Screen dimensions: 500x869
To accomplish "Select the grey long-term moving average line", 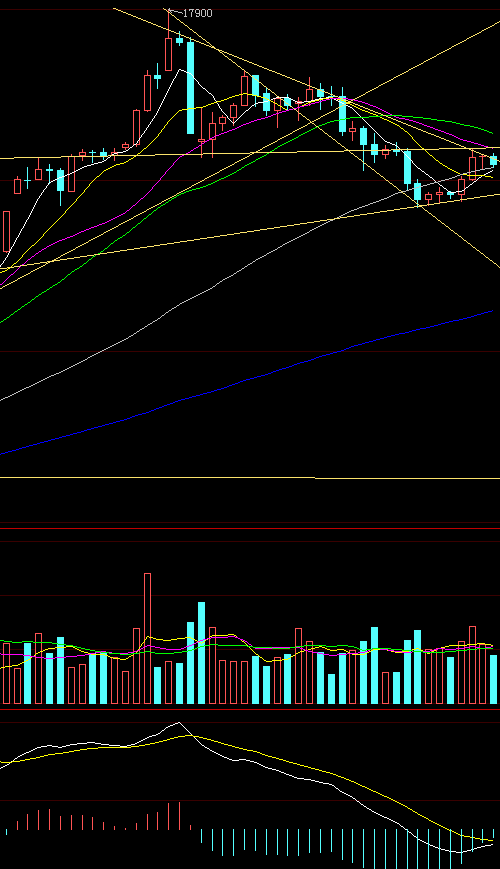I will point(166,315).
